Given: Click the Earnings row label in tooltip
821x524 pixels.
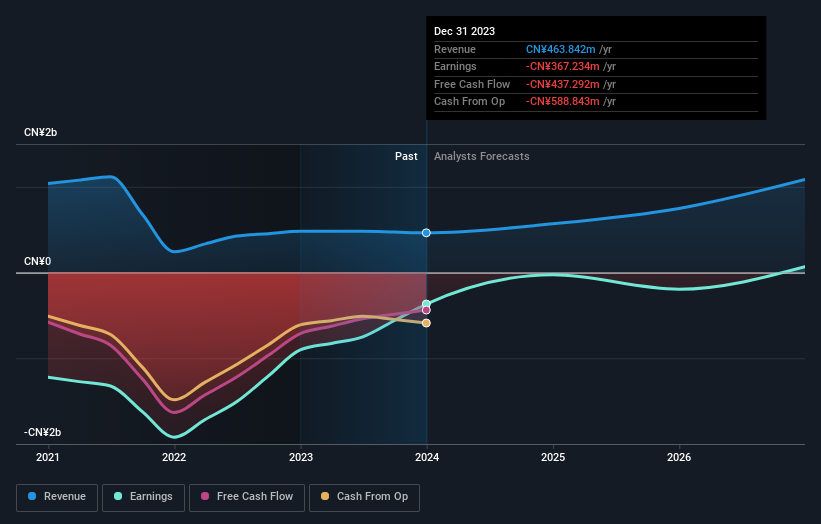Looking at the screenshot, I should pos(456,66).
